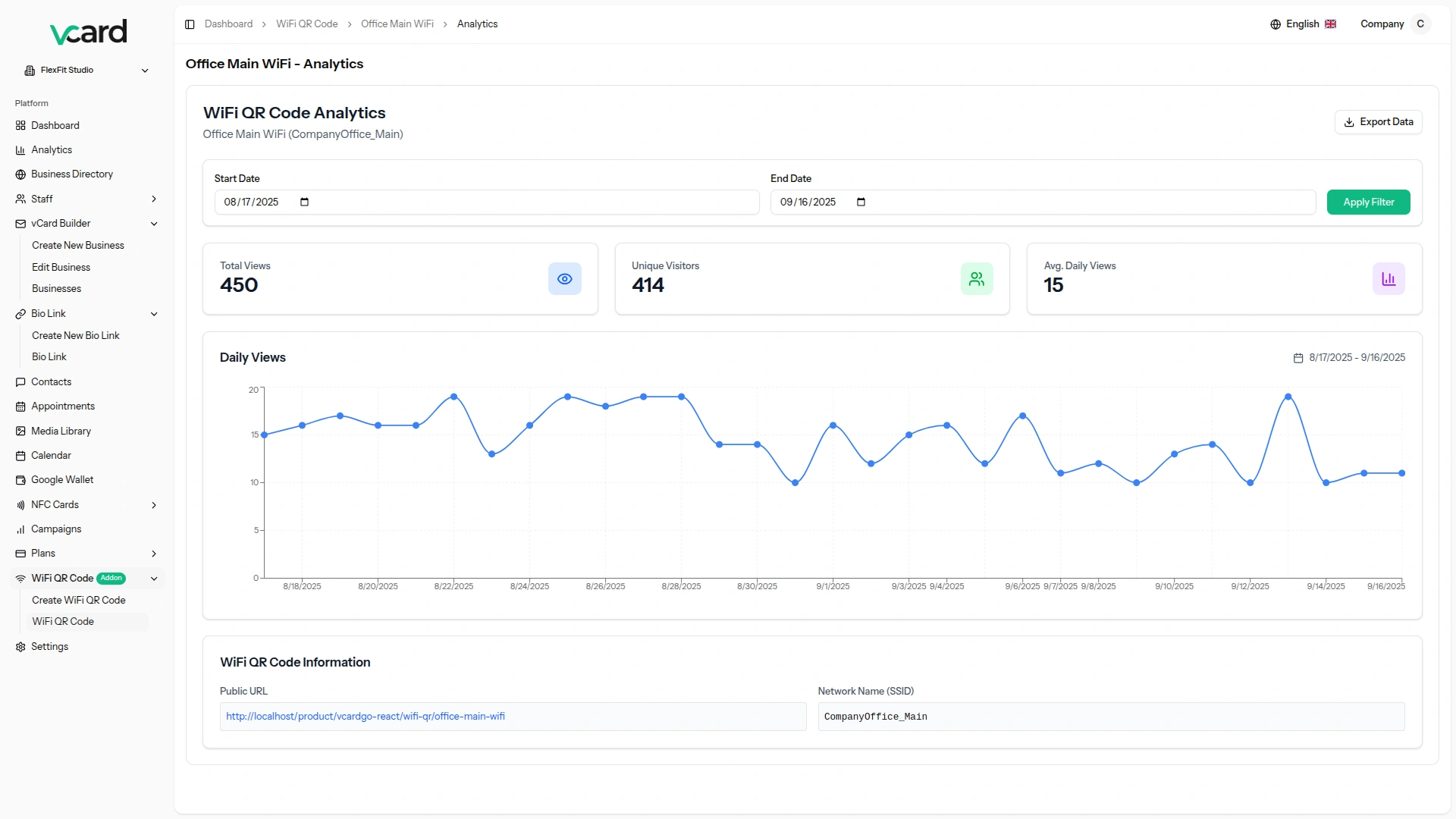Click the globe language icon in header
Screen dimensions: 1456x819
click(1276, 24)
